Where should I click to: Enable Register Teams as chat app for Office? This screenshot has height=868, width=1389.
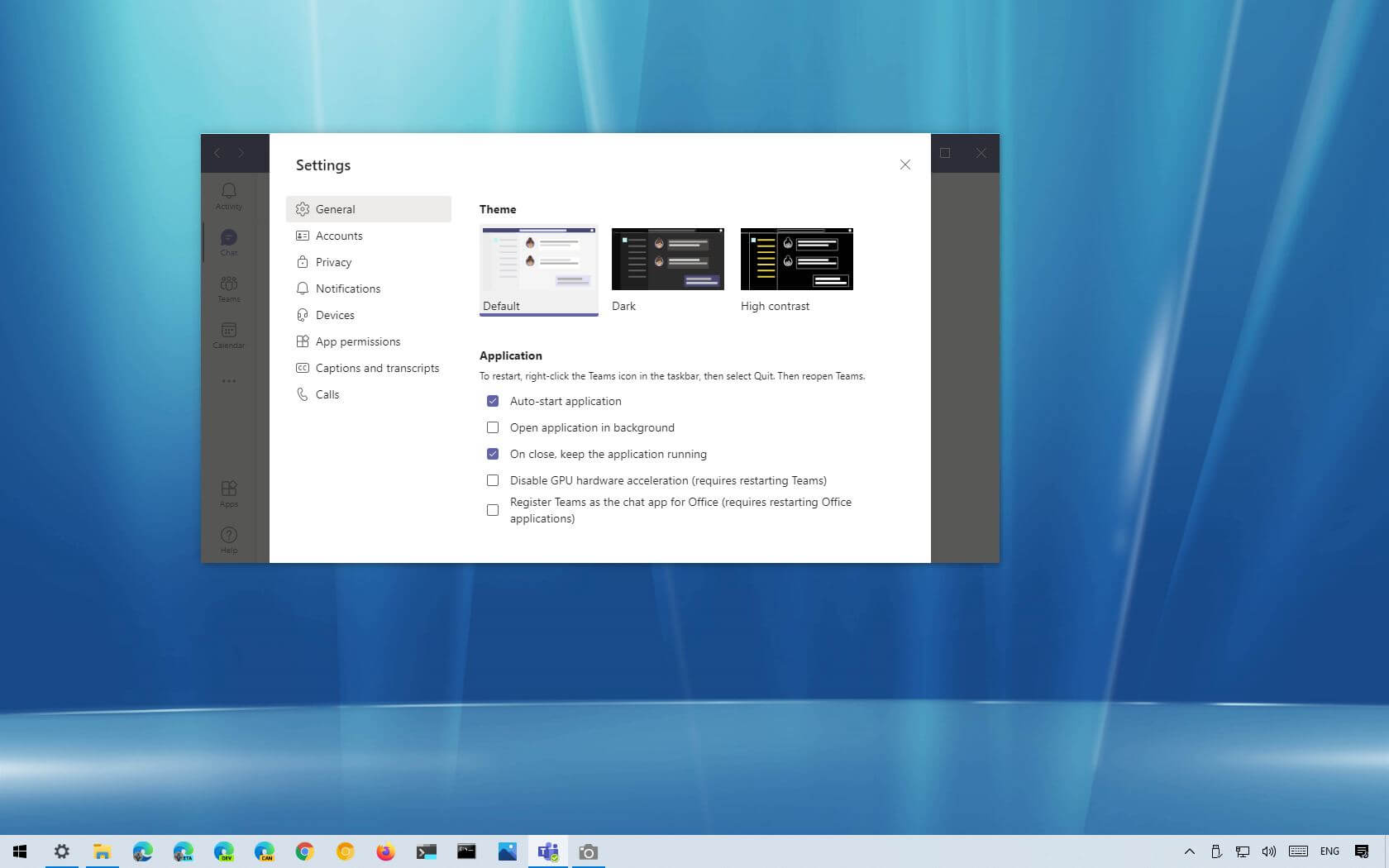(x=493, y=510)
